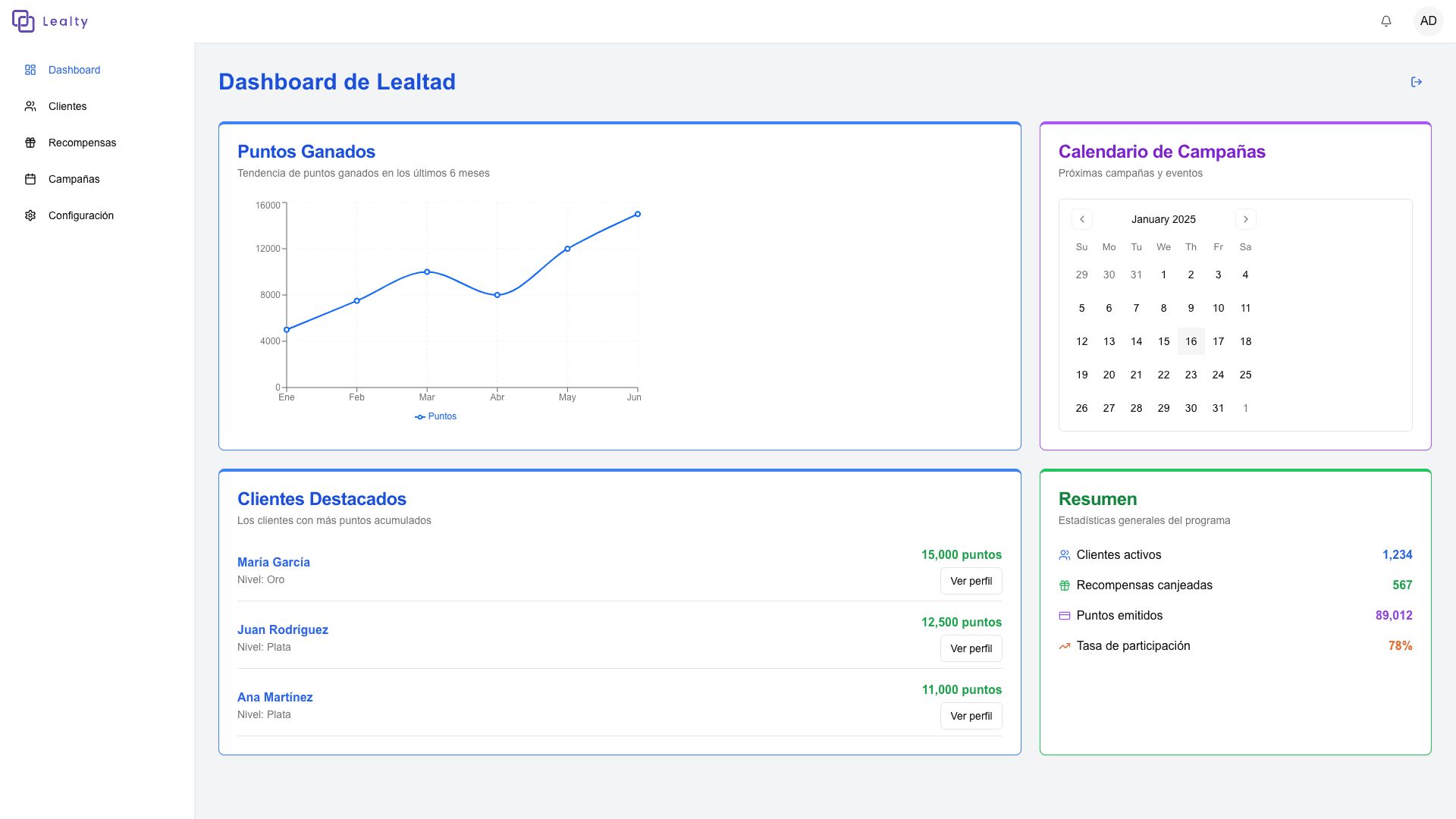Go to previous month in calendar
The height and width of the screenshot is (819, 1456).
(x=1082, y=219)
